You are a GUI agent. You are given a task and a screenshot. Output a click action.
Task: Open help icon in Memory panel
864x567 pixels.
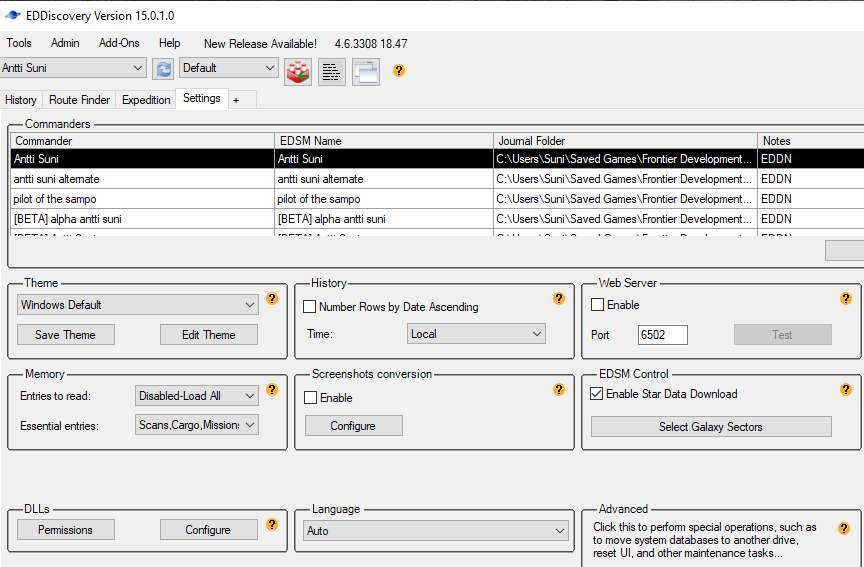(x=272, y=390)
